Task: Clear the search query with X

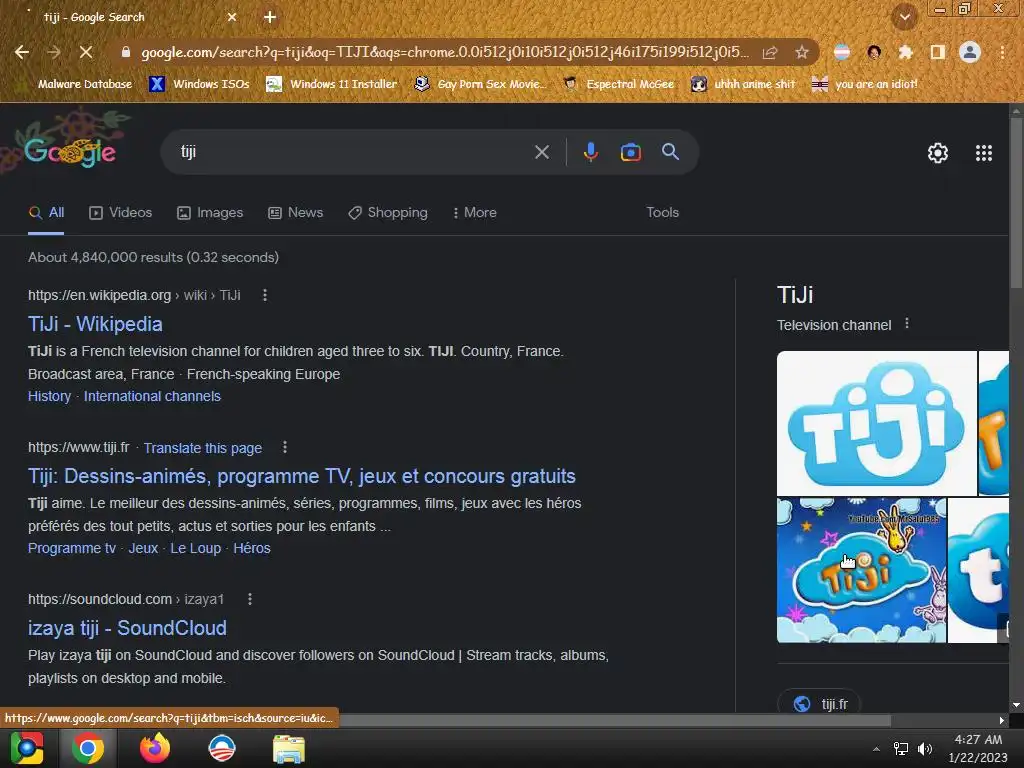Action: pyautogui.click(x=542, y=152)
